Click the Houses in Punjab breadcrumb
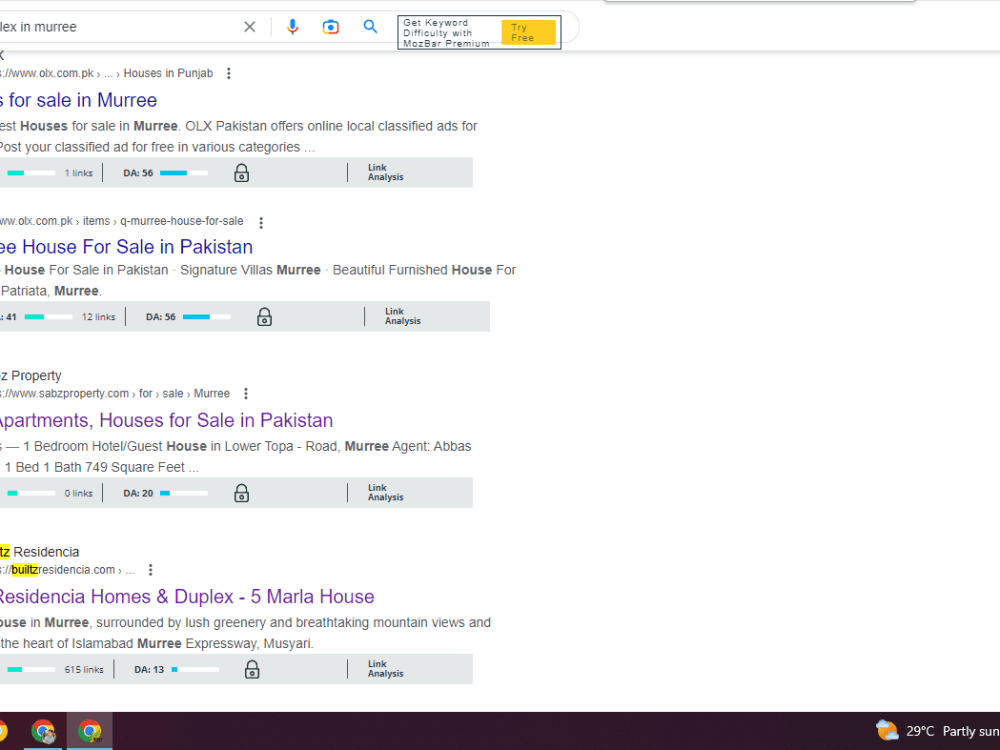The image size is (1000, 750). (x=168, y=73)
